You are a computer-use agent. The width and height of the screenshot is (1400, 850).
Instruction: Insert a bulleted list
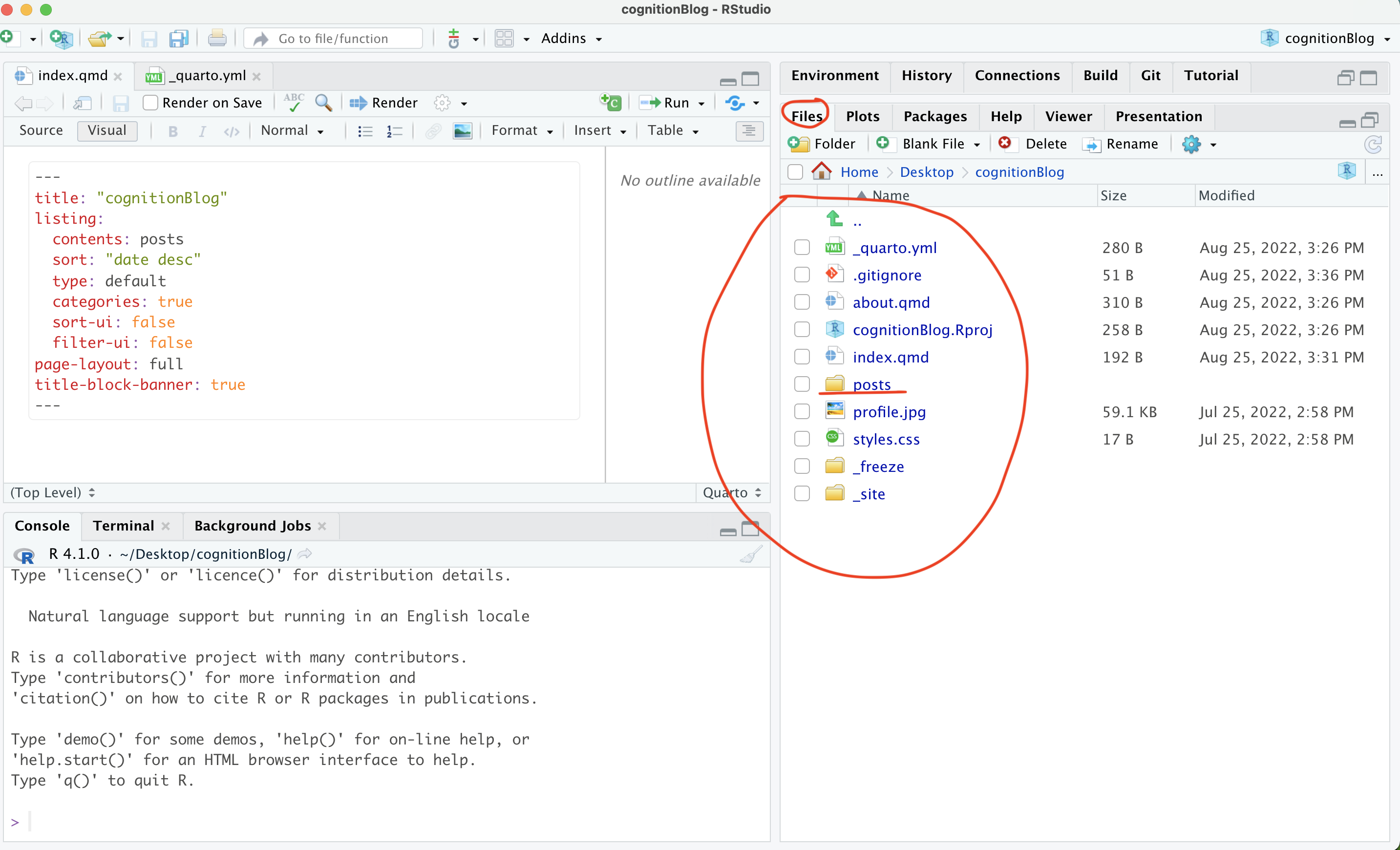(x=365, y=131)
